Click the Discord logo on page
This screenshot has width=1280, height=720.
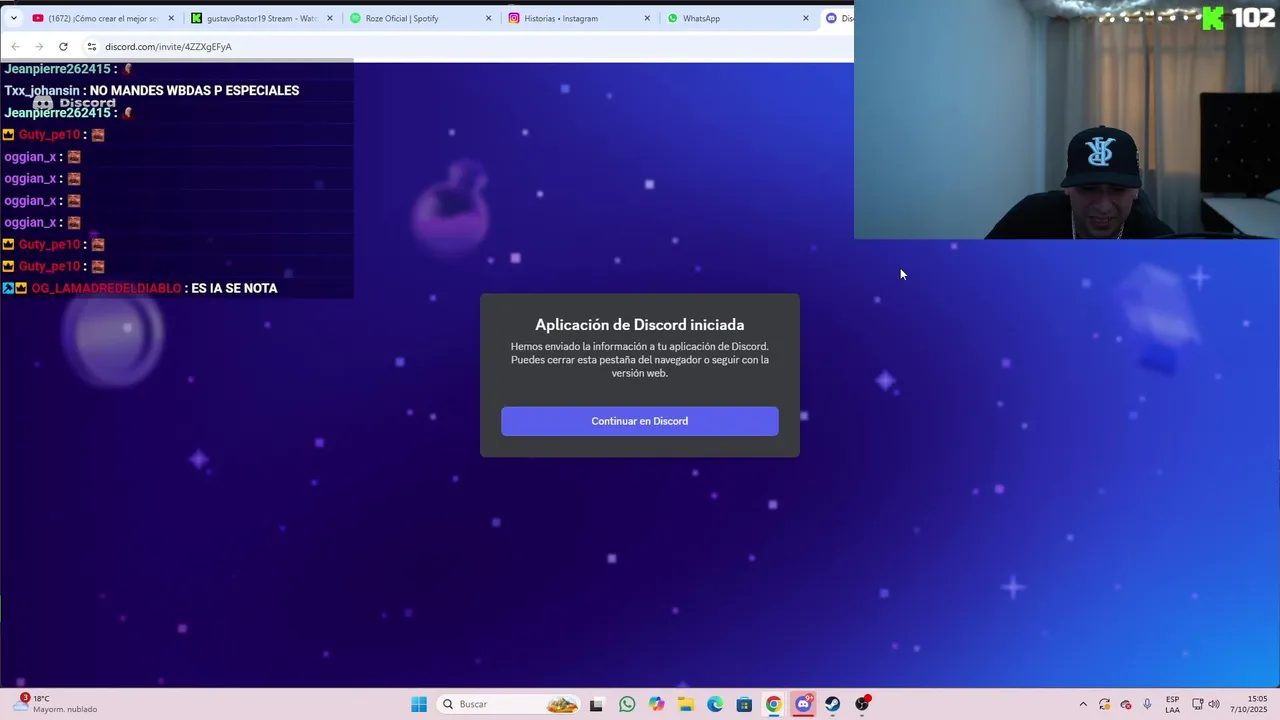coord(75,103)
